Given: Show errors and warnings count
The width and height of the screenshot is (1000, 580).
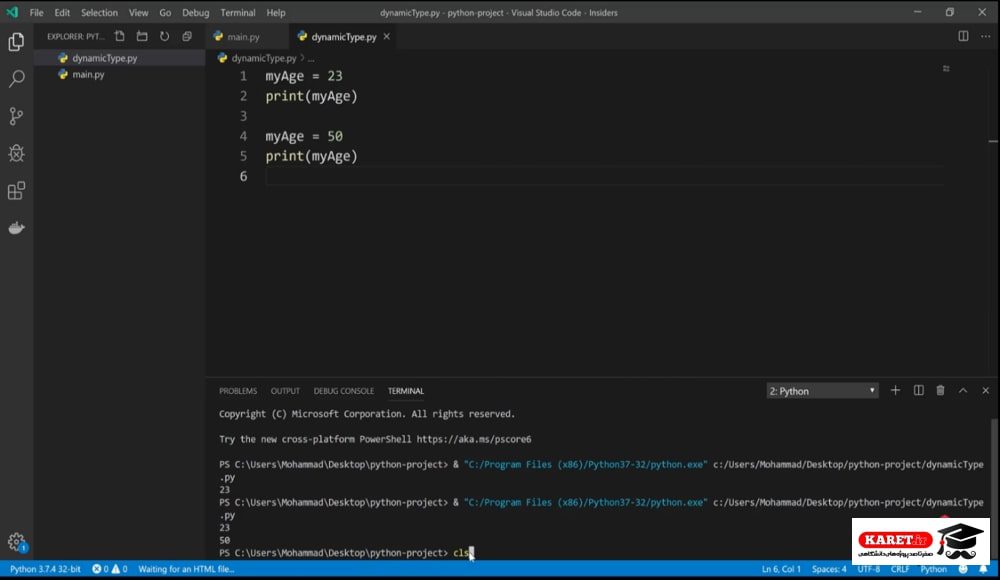Looking at the screenshot, I should (x=110, y=569).
